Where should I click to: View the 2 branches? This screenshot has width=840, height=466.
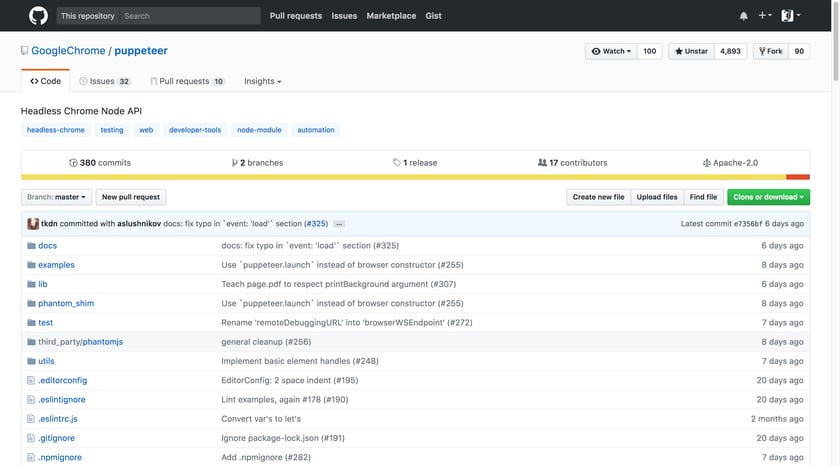[257, 163]
